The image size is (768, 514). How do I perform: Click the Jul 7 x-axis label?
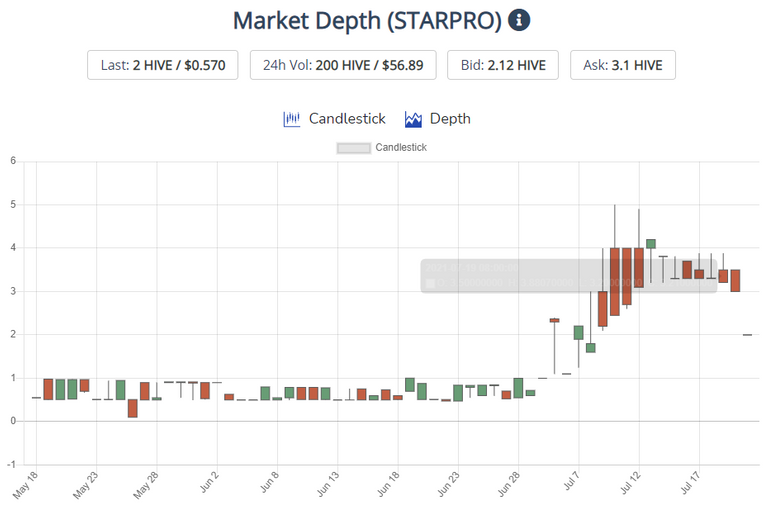tap(571, 481)
